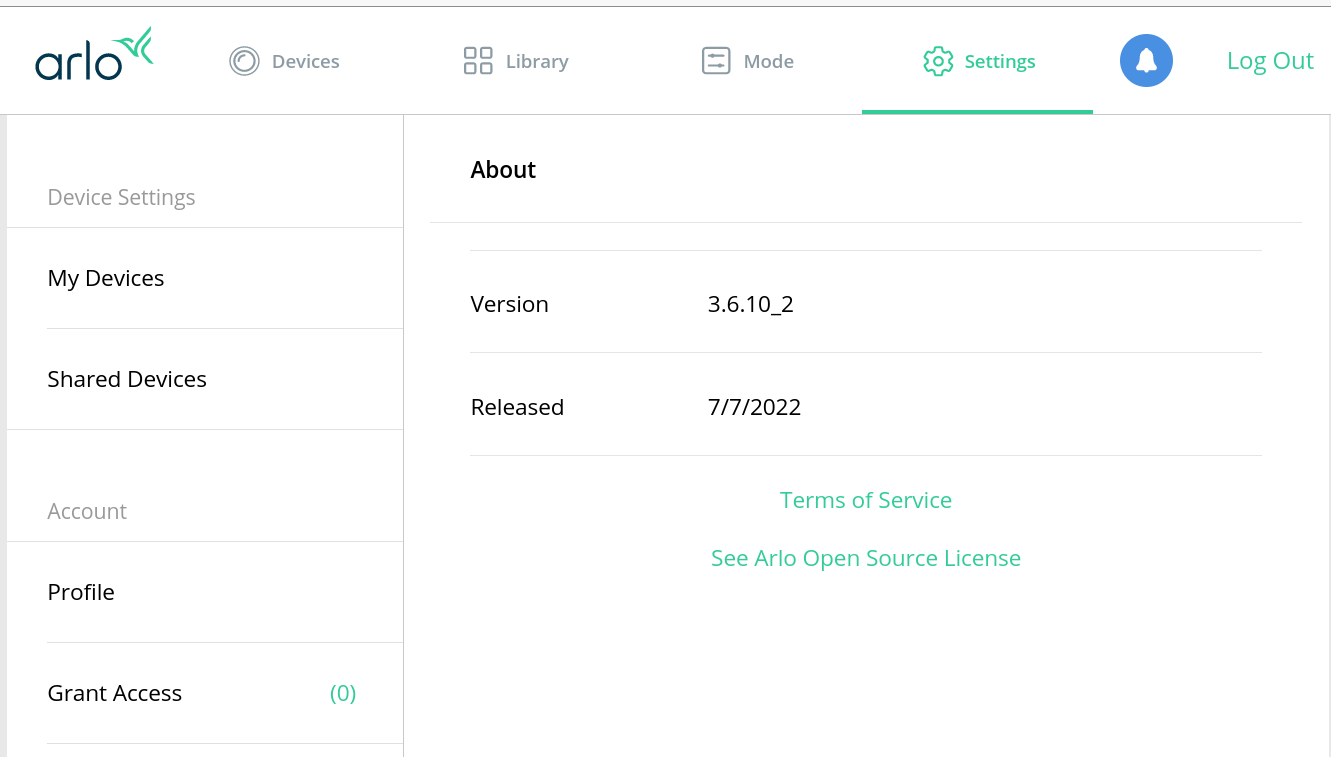This screenshot has width=1331, height=757.
Task: Click the Mode sliders icon
Action: pos(716,61)
